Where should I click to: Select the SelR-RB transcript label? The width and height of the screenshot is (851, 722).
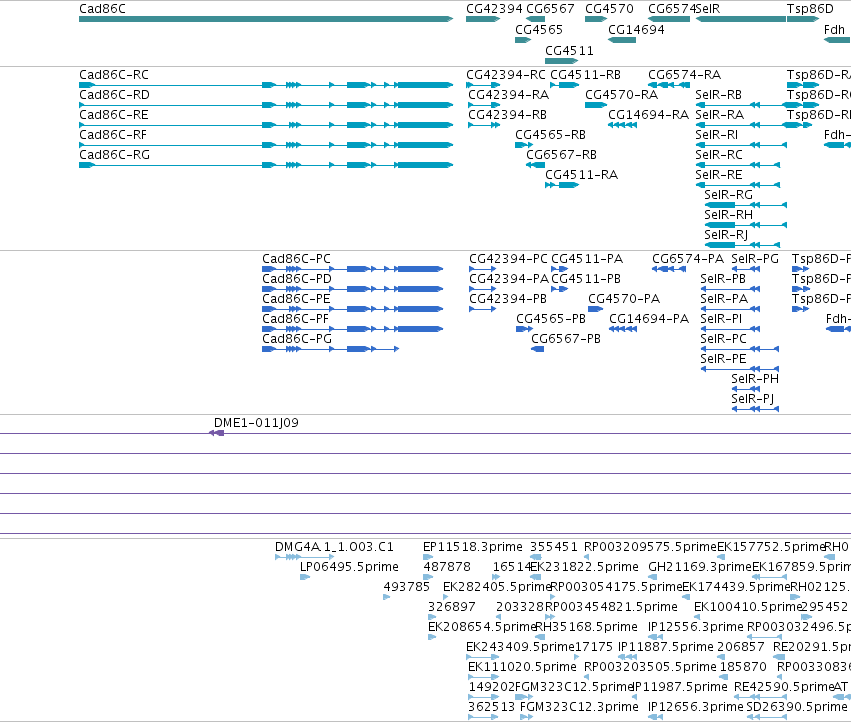pyautogui.click(x=719, y=95)
